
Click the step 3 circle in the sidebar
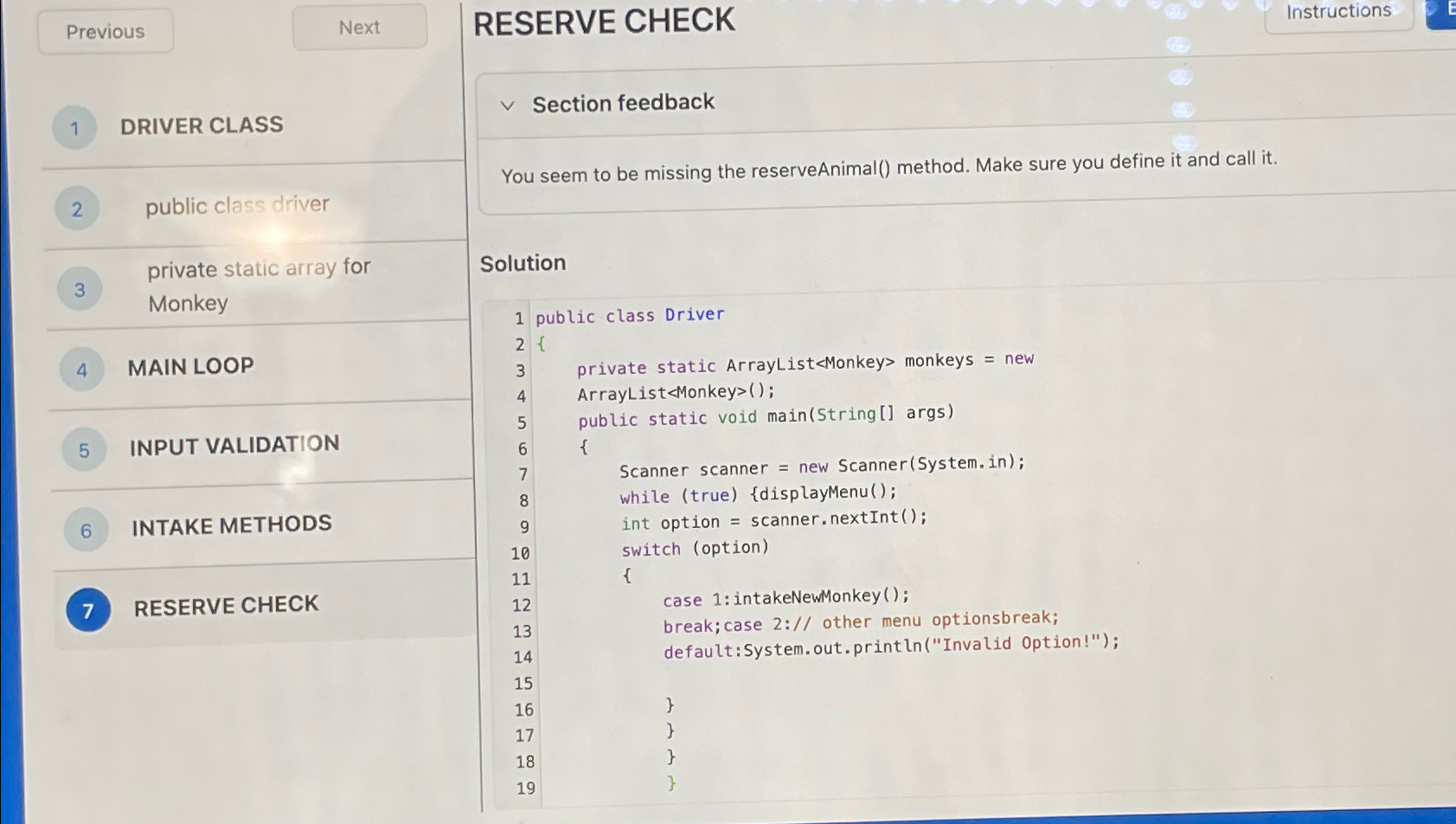point(78,289)
